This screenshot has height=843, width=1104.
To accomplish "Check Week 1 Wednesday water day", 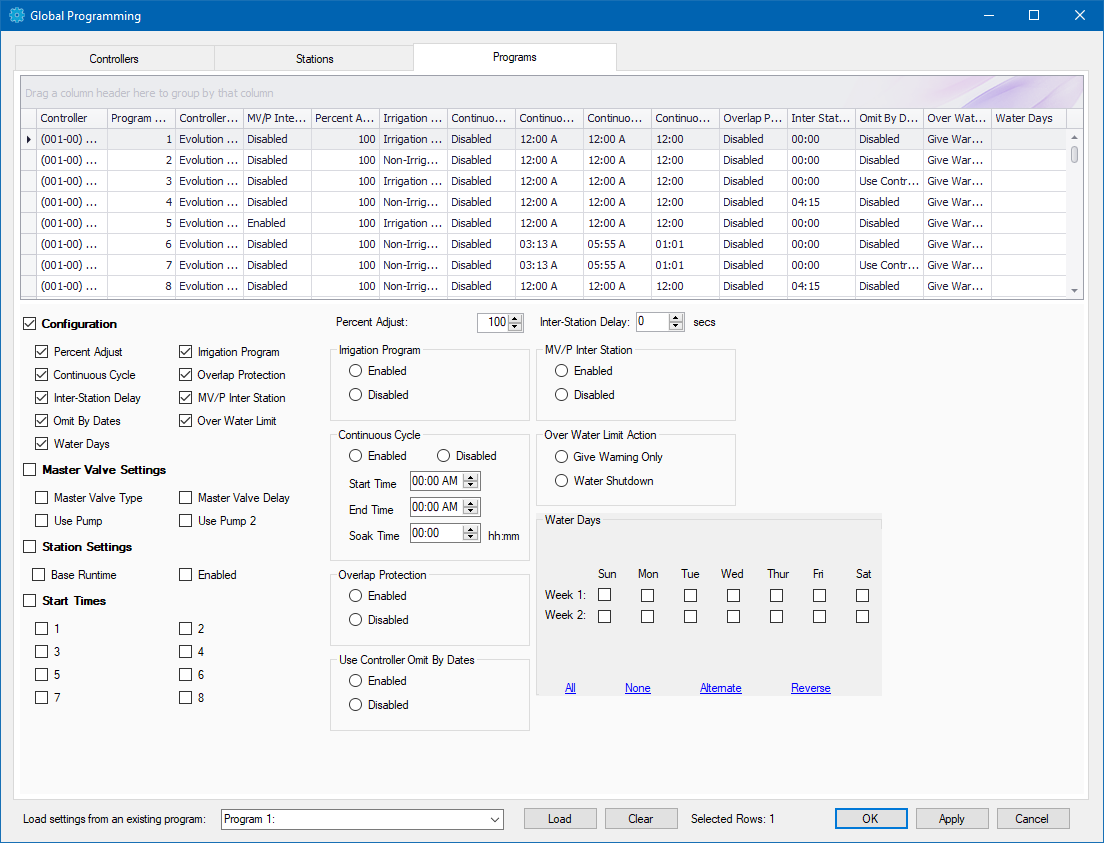I will pyautogui.click(x=733, y=595).
